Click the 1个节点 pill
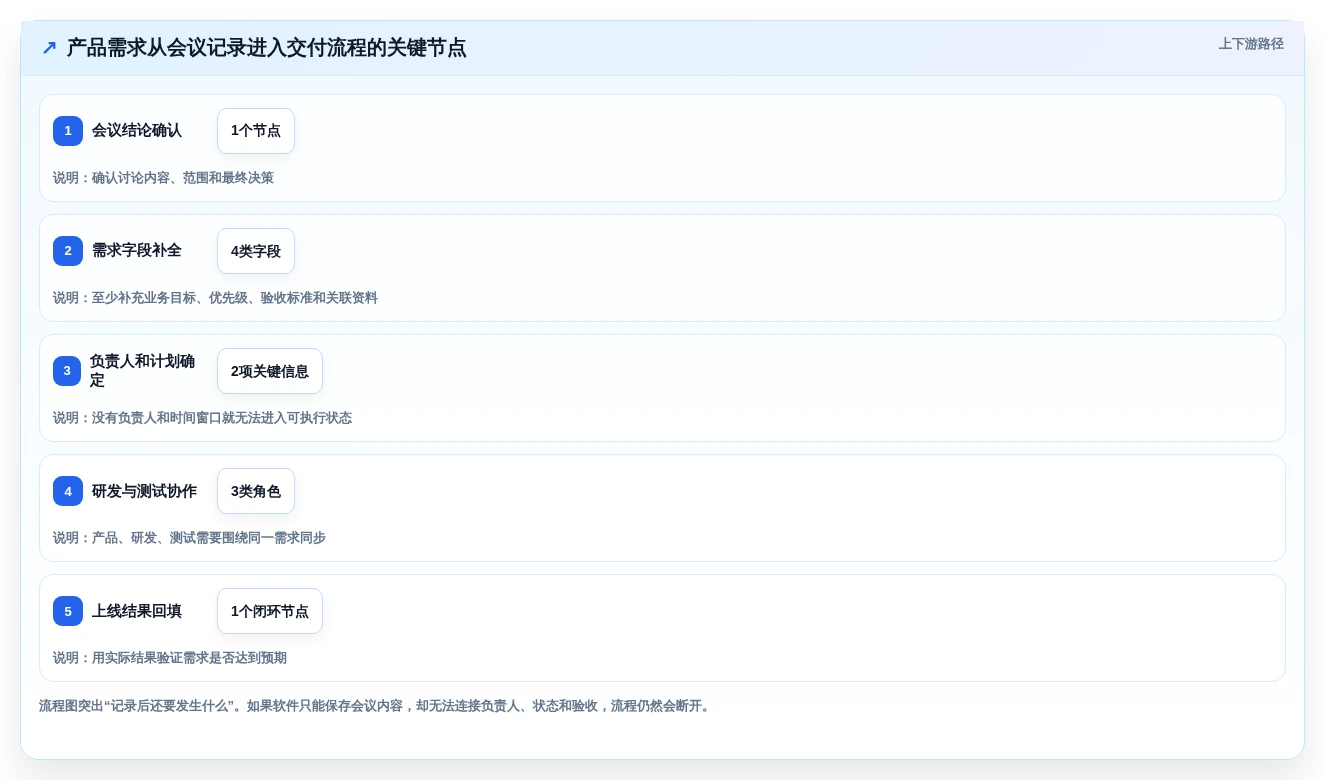 (256, 131)
